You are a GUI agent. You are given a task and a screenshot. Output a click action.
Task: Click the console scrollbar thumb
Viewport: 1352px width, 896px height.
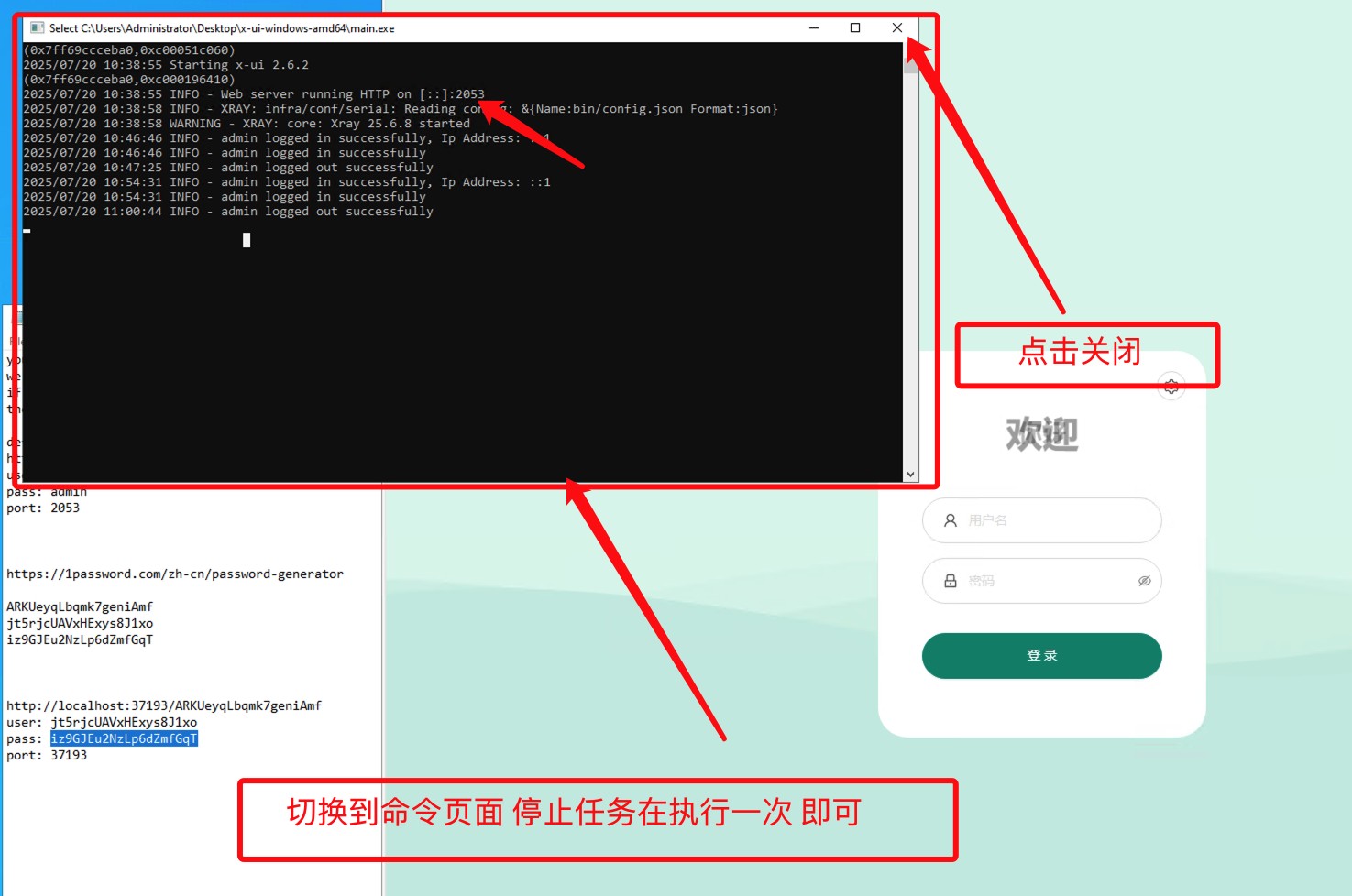pos(910,64)
